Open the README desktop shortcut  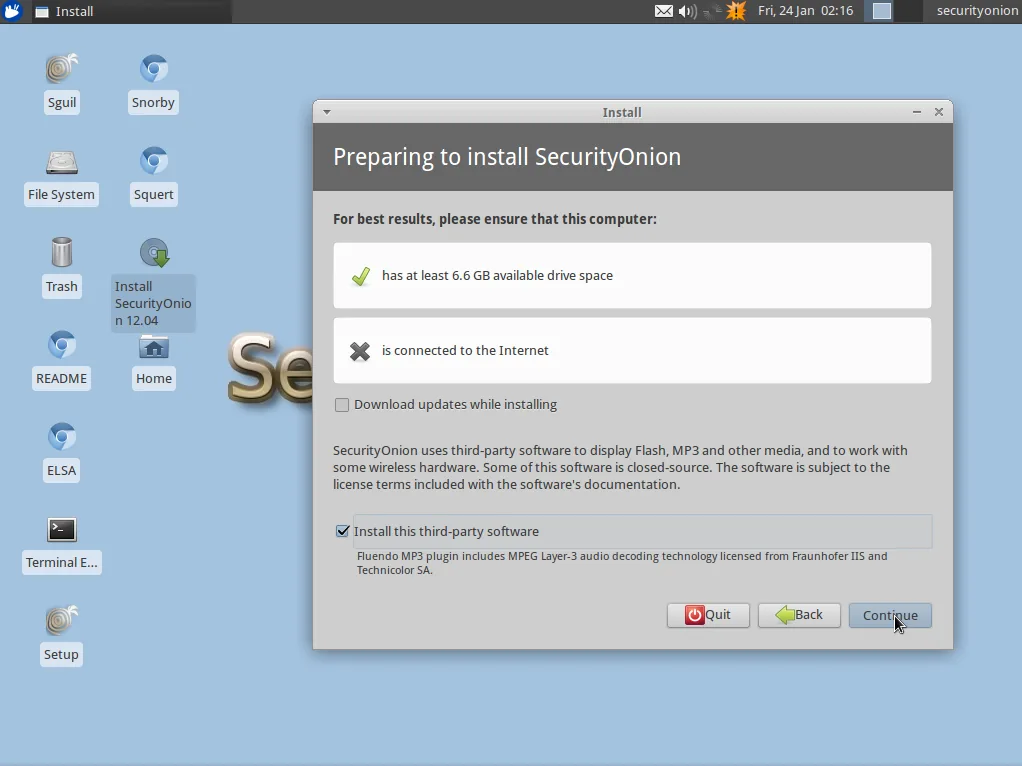[61, 359]
